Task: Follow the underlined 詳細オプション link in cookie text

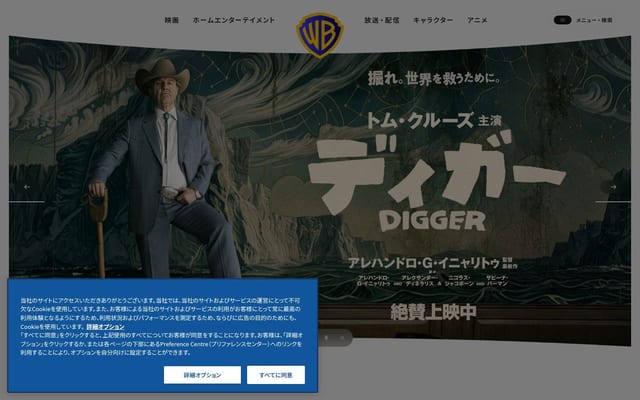Action: (105, 327)
